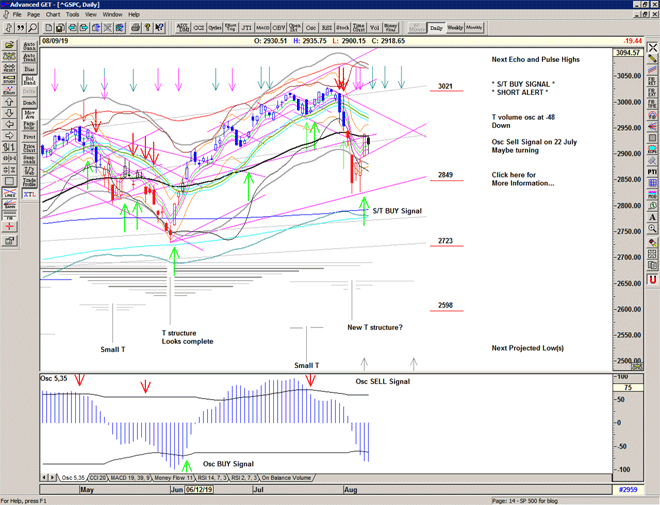Image resolution: width=660 pixels, height=505 pixels.
Task: Select the Gann angles drawing tool
Action: coord(9,205)
